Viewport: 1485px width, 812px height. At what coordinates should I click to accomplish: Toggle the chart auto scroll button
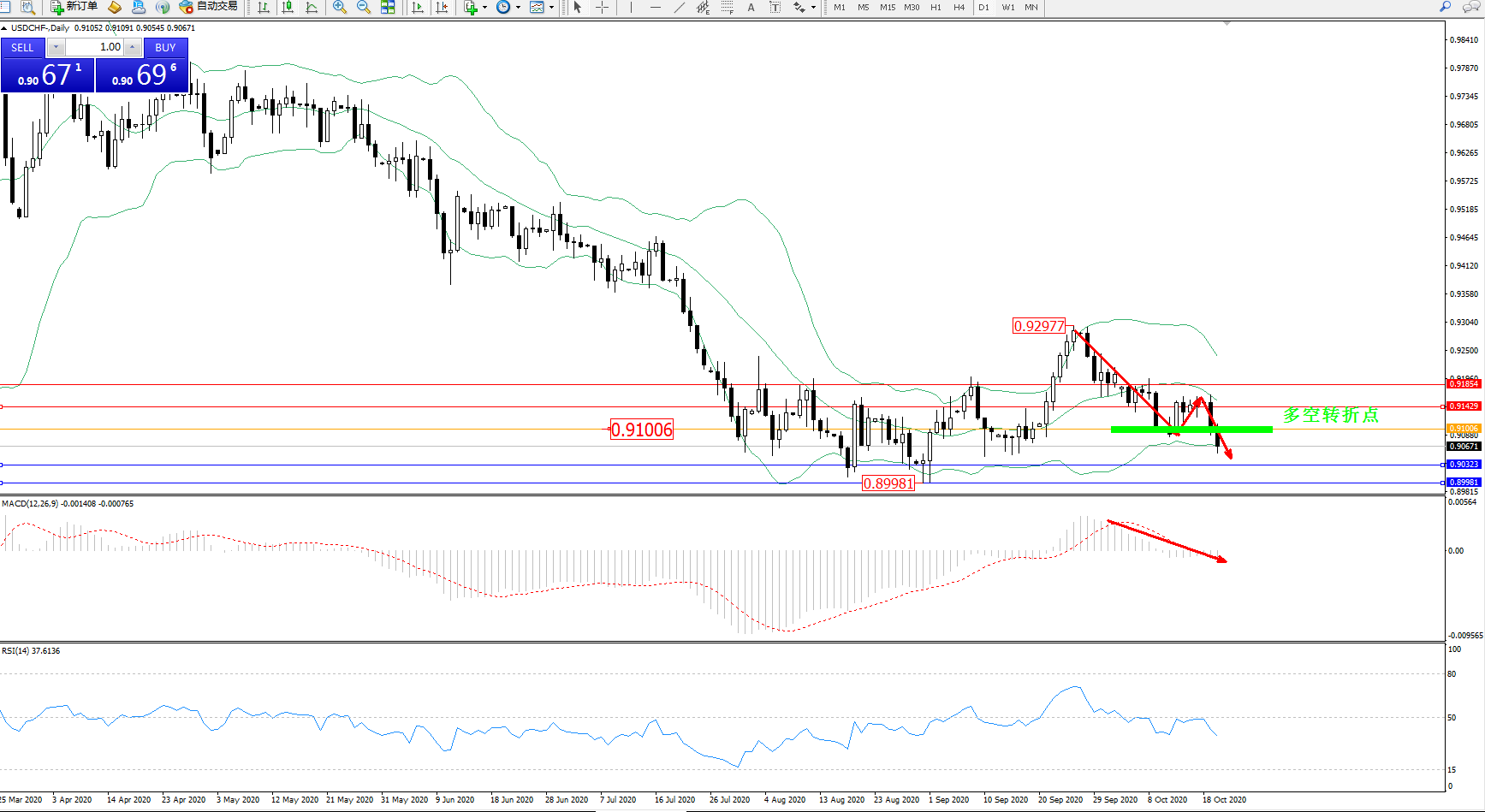click(418, 8)
